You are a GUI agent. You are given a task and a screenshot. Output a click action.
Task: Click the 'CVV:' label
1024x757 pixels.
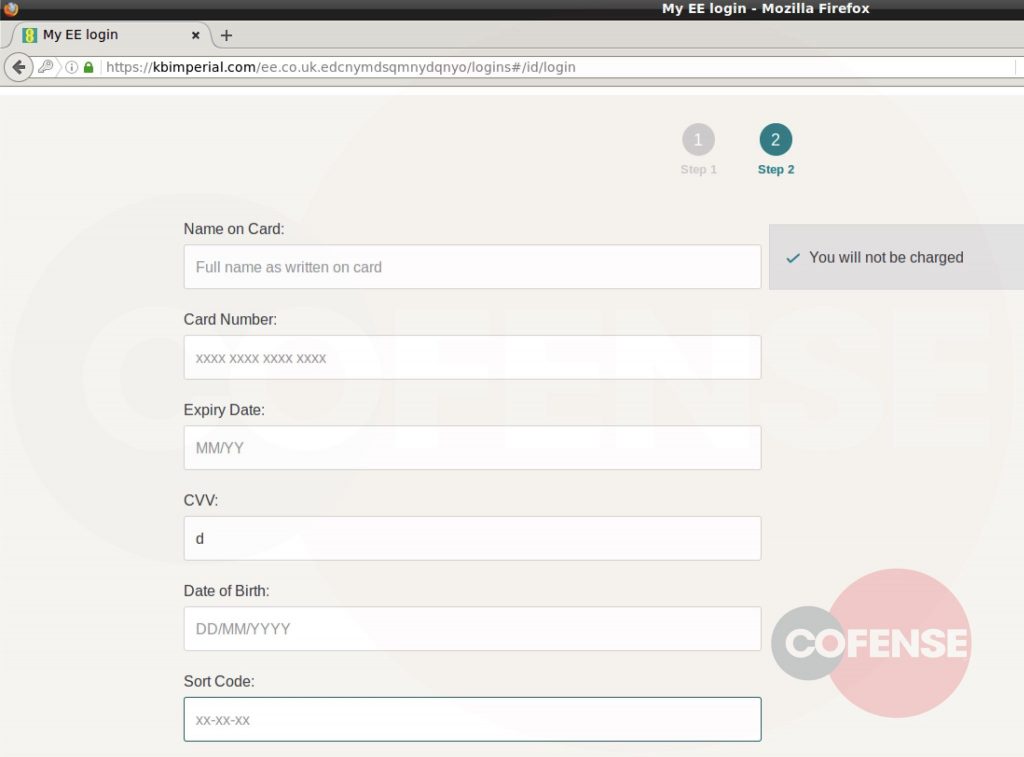pos(200,500)
